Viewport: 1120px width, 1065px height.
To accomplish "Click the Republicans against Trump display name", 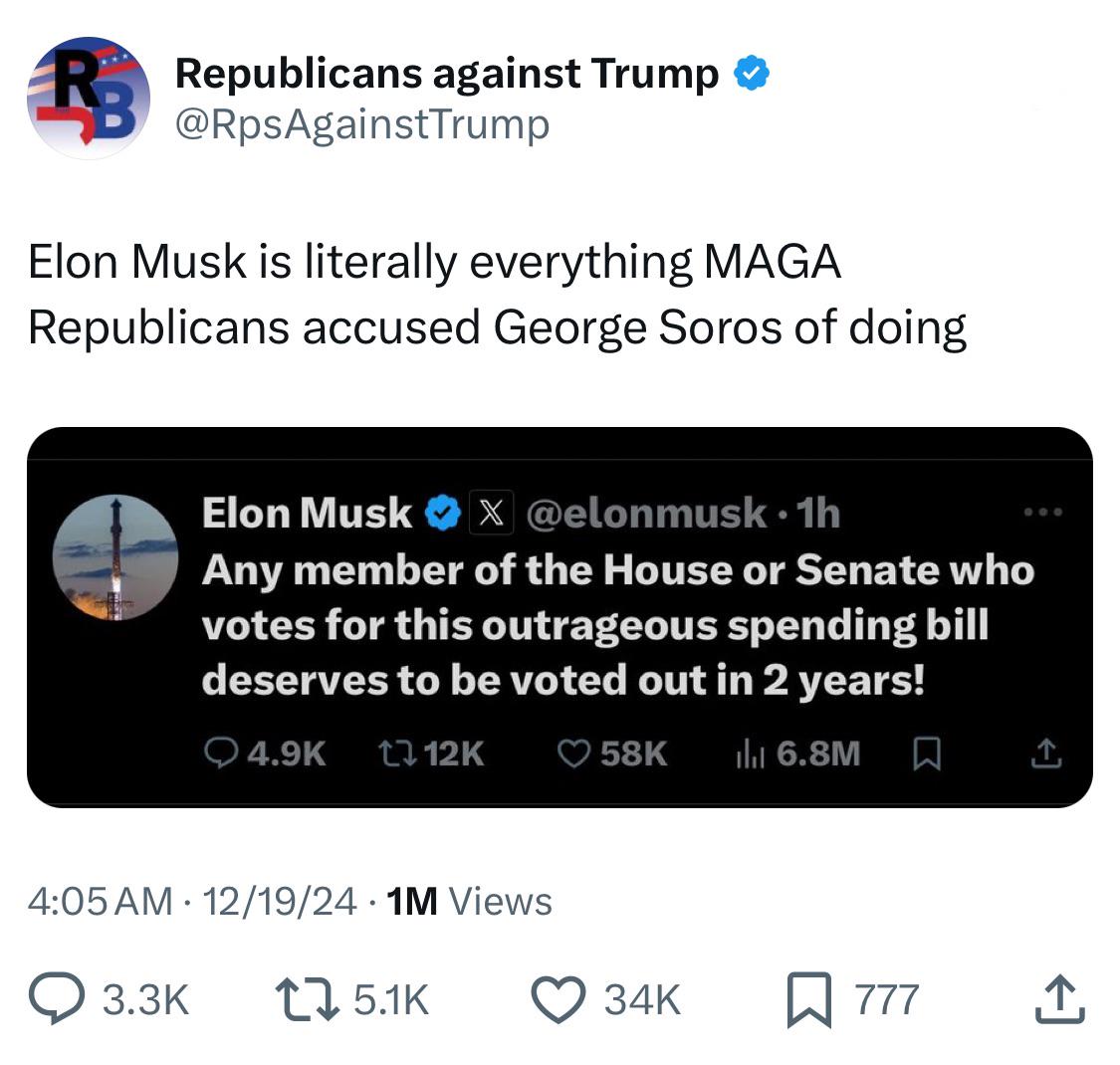I will pyautogui.click(x=447, y=74).
